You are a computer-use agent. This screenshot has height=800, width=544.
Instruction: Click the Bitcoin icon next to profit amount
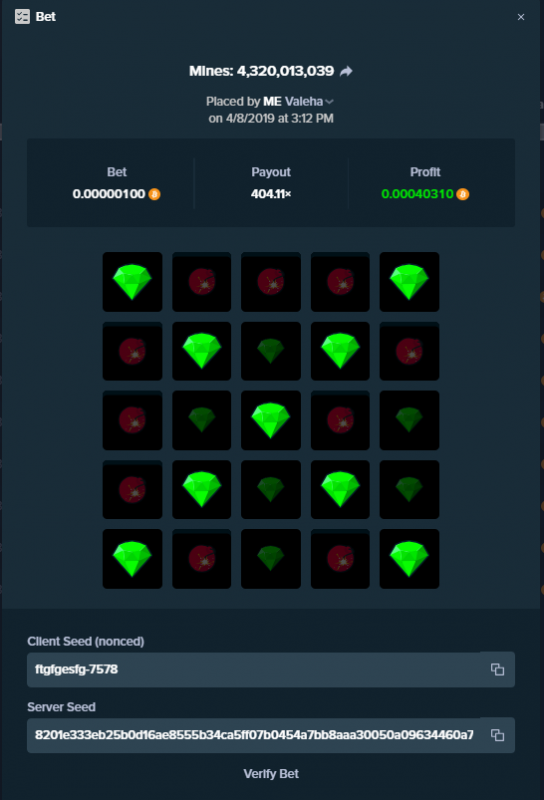pyautogui.click(x=462, y=194)
